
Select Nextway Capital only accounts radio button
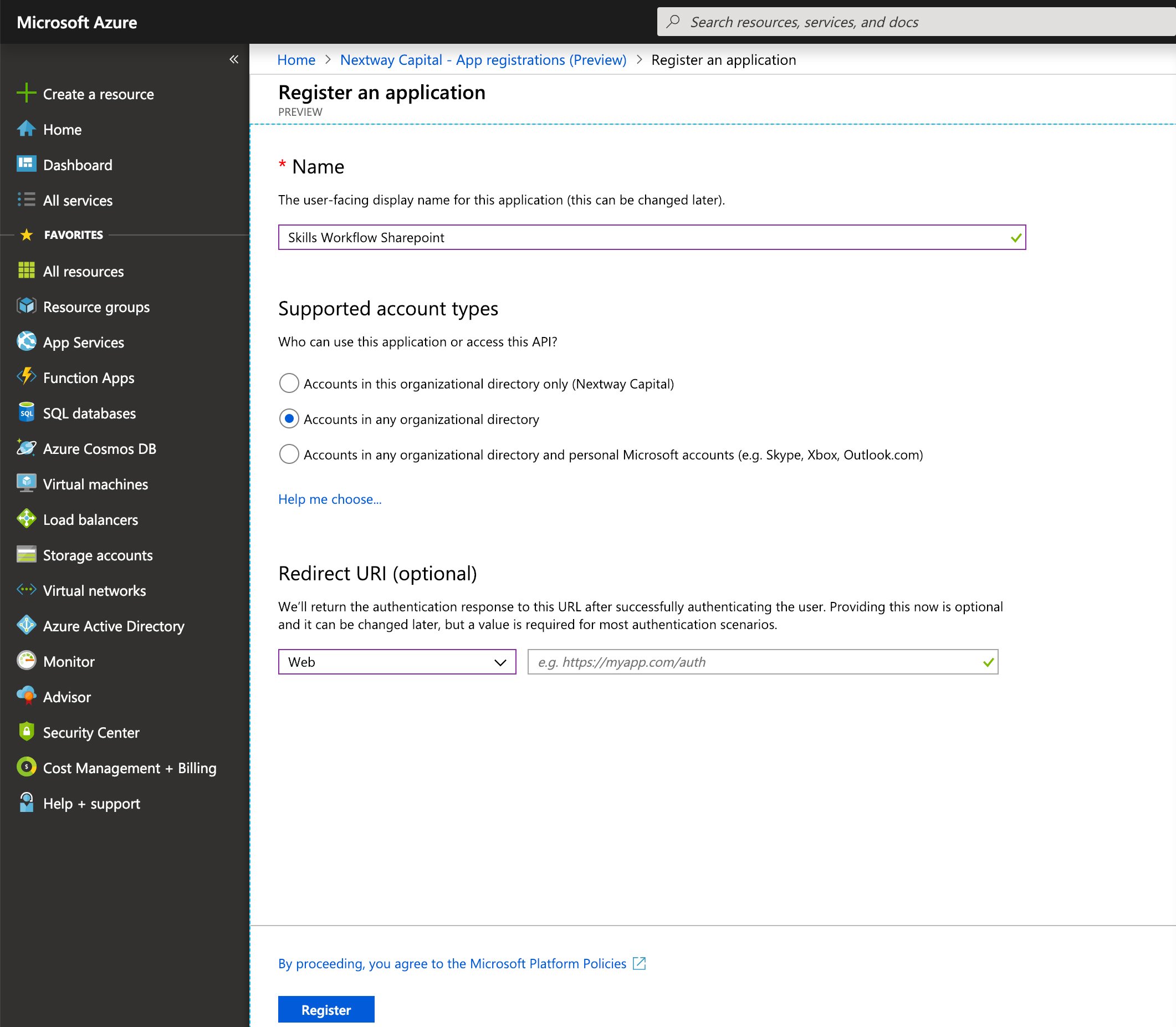click(x=289, y=384)
